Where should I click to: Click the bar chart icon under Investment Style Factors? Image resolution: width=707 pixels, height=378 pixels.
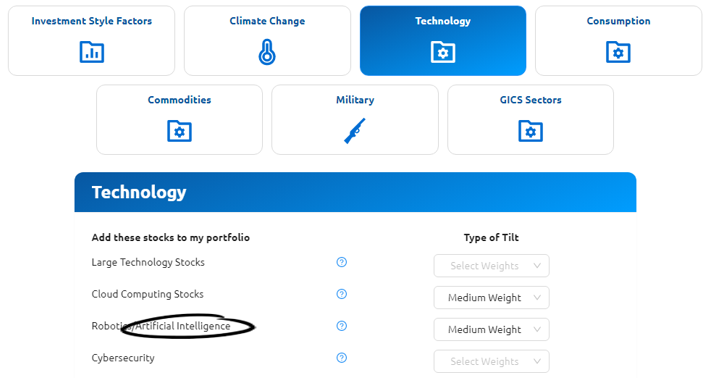92,52
